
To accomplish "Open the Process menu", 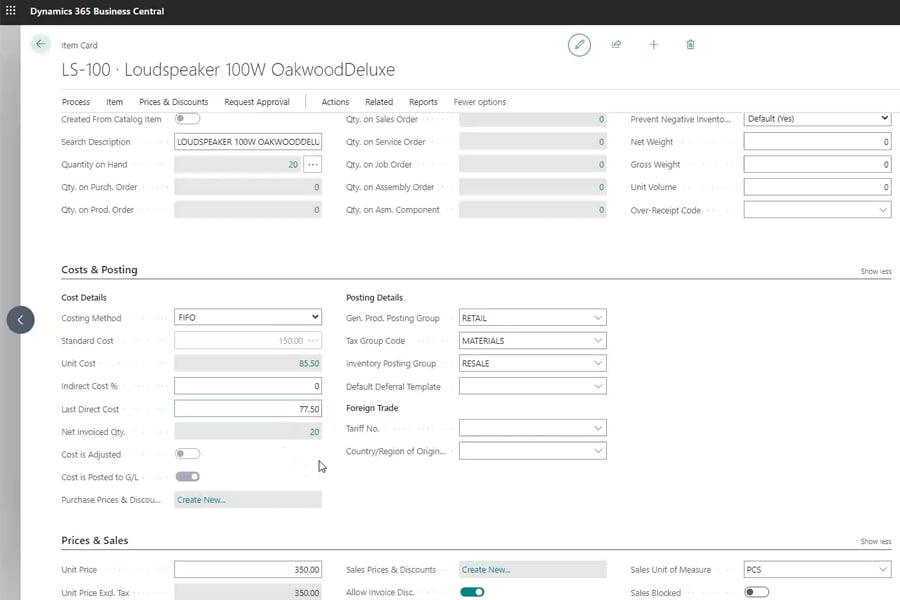I will click(76, 102).
